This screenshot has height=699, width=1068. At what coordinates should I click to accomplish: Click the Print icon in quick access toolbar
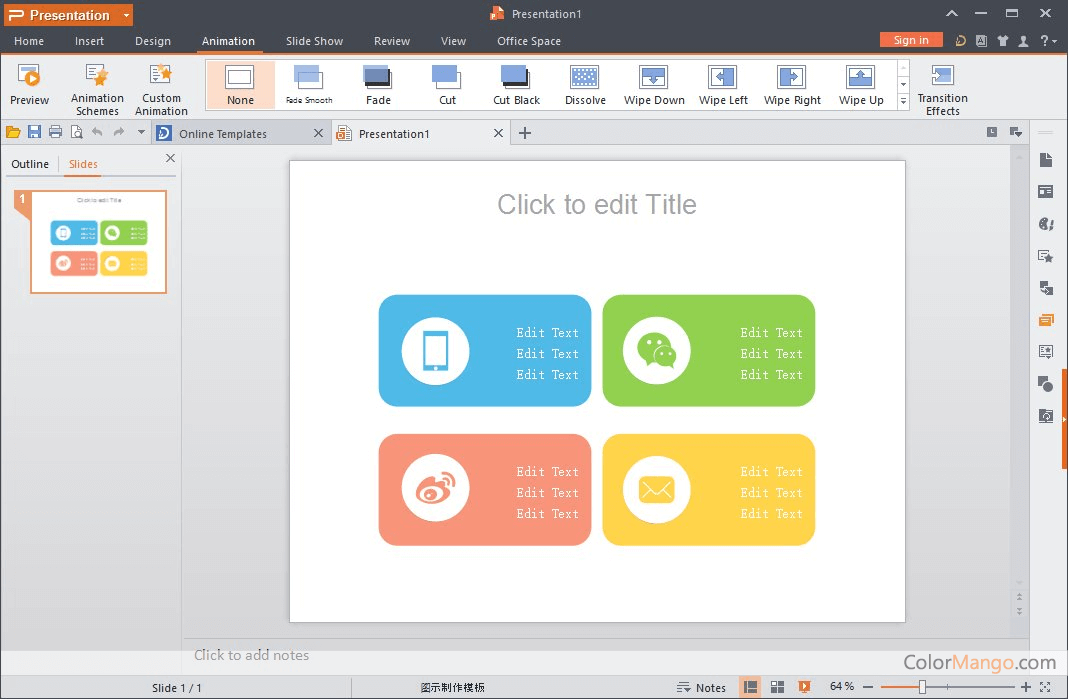[x=55, y=132]
